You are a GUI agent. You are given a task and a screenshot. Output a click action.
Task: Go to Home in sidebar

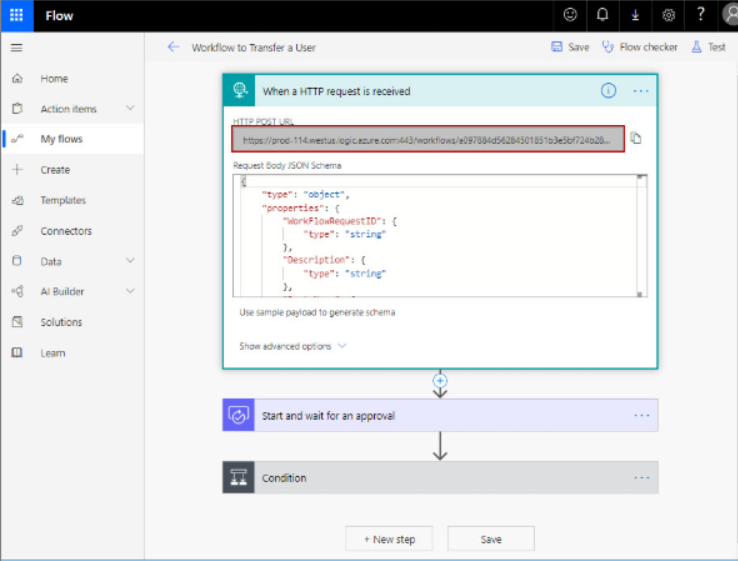coord(54,79)
